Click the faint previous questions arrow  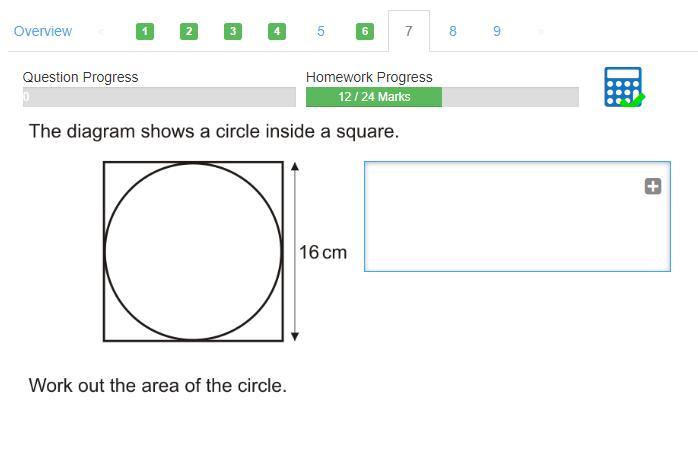[x=101, y=32]
